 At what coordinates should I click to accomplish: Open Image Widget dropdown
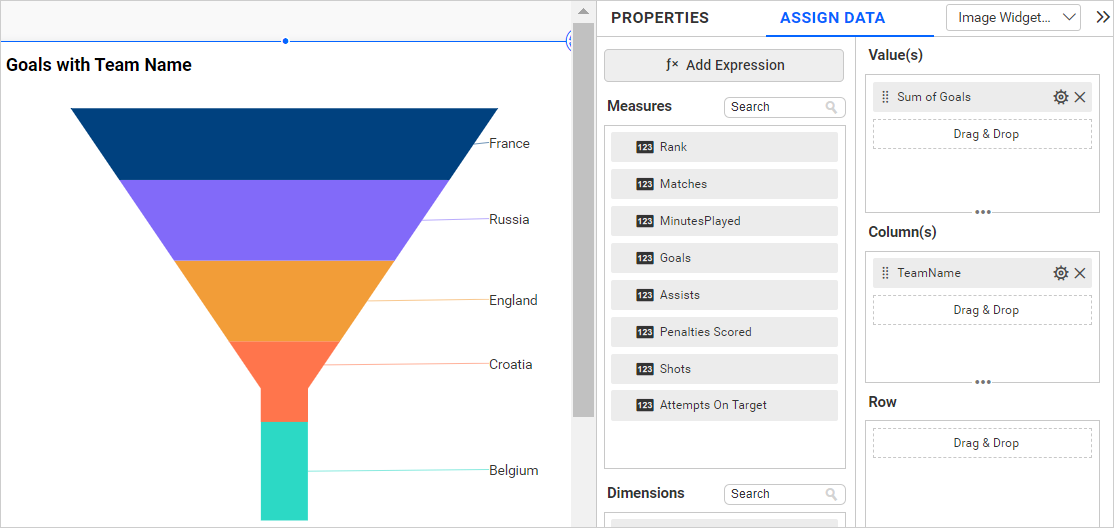click(x=1013, y=17)
